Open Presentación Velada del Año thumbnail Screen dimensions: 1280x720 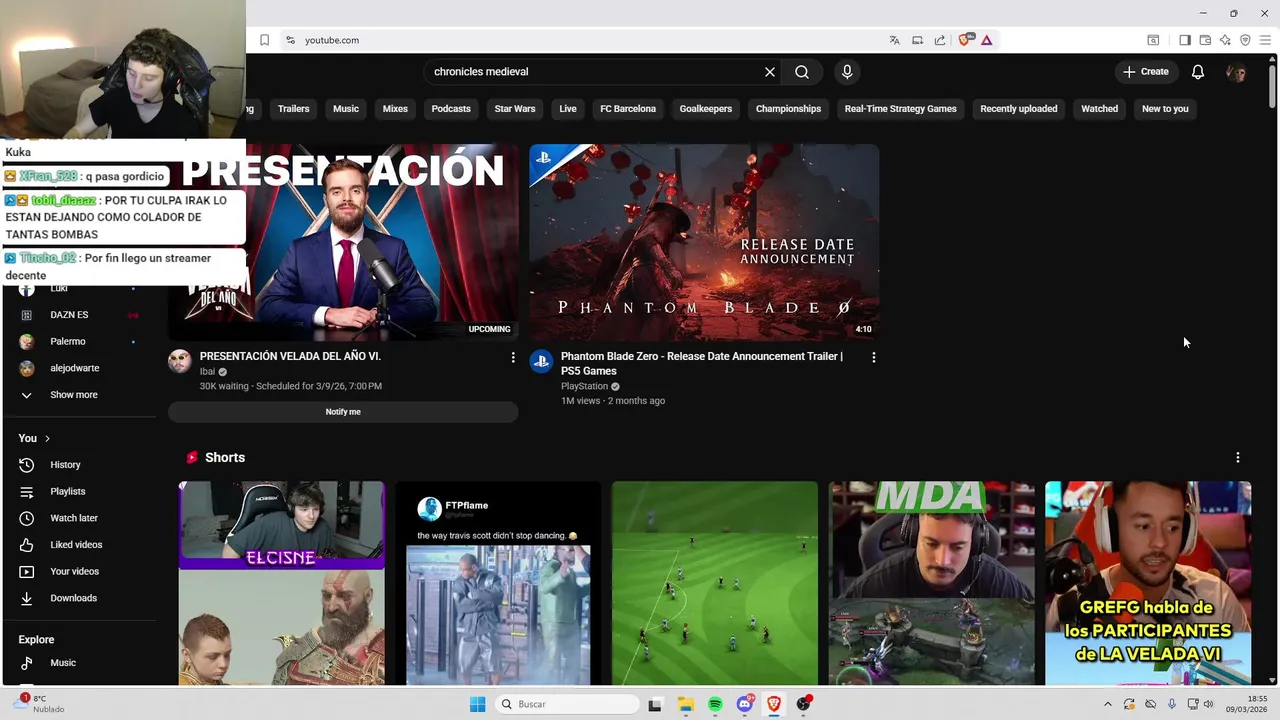pyautogui.click(x=343, y=242)
